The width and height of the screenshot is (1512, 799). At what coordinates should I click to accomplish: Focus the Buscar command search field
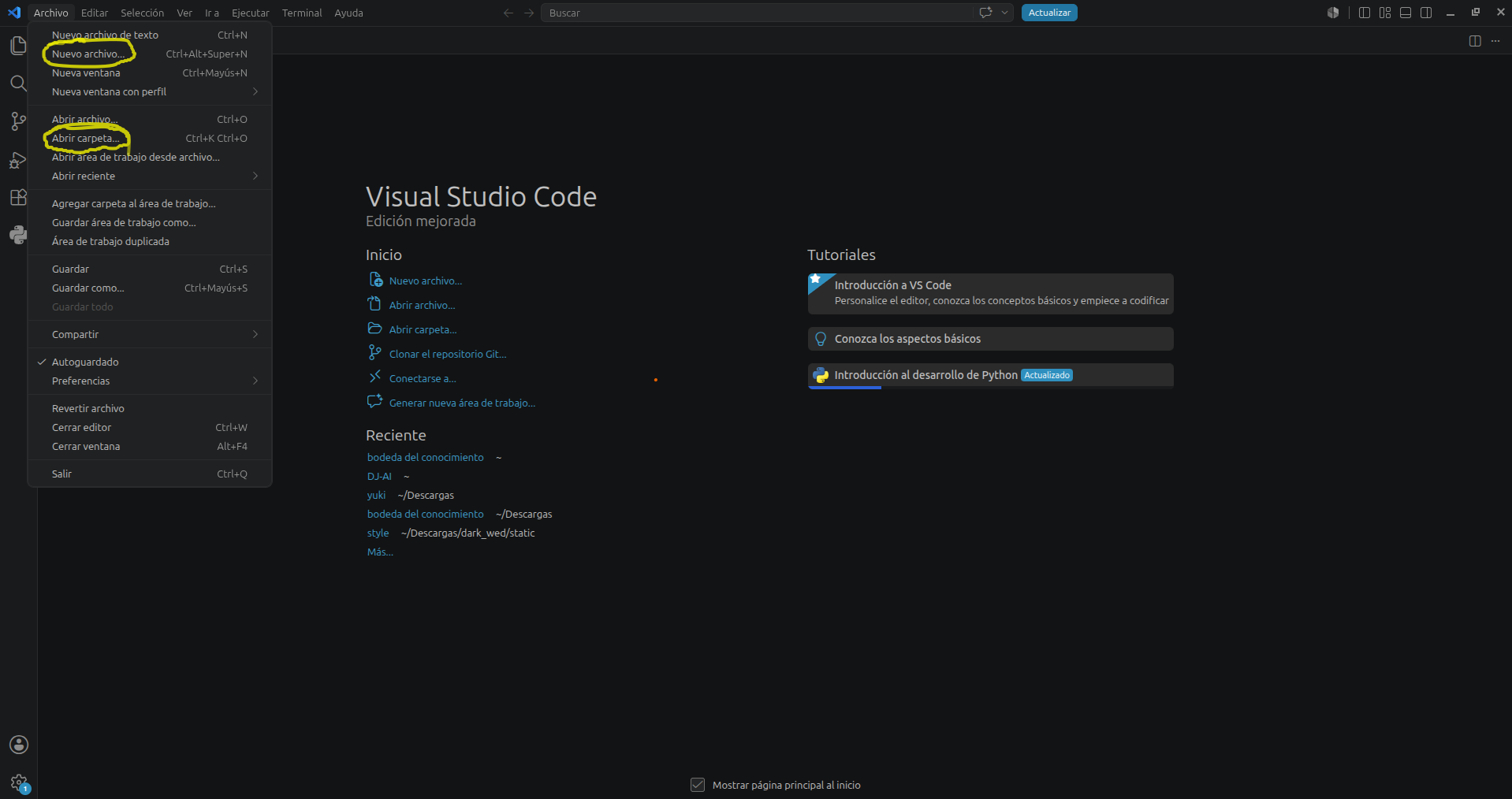pos(757,13)
